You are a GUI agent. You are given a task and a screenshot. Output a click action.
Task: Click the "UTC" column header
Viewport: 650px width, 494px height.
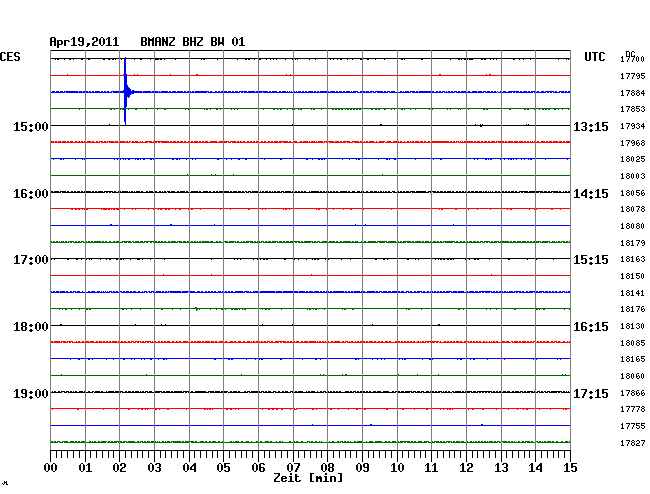[x=594, y=57]
